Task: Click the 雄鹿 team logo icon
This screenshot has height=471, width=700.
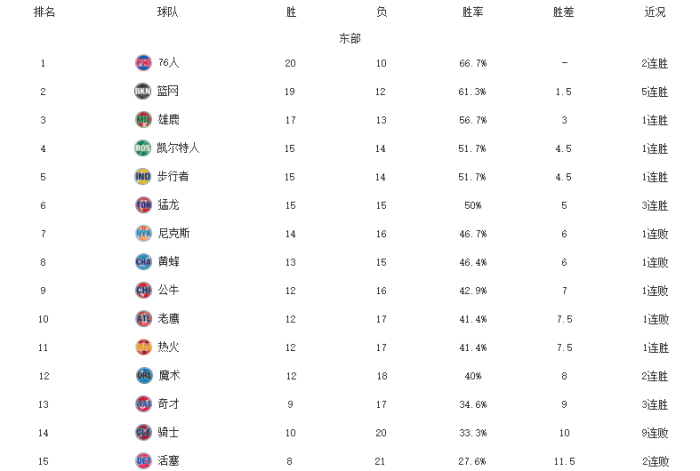Action: point(143,120)
